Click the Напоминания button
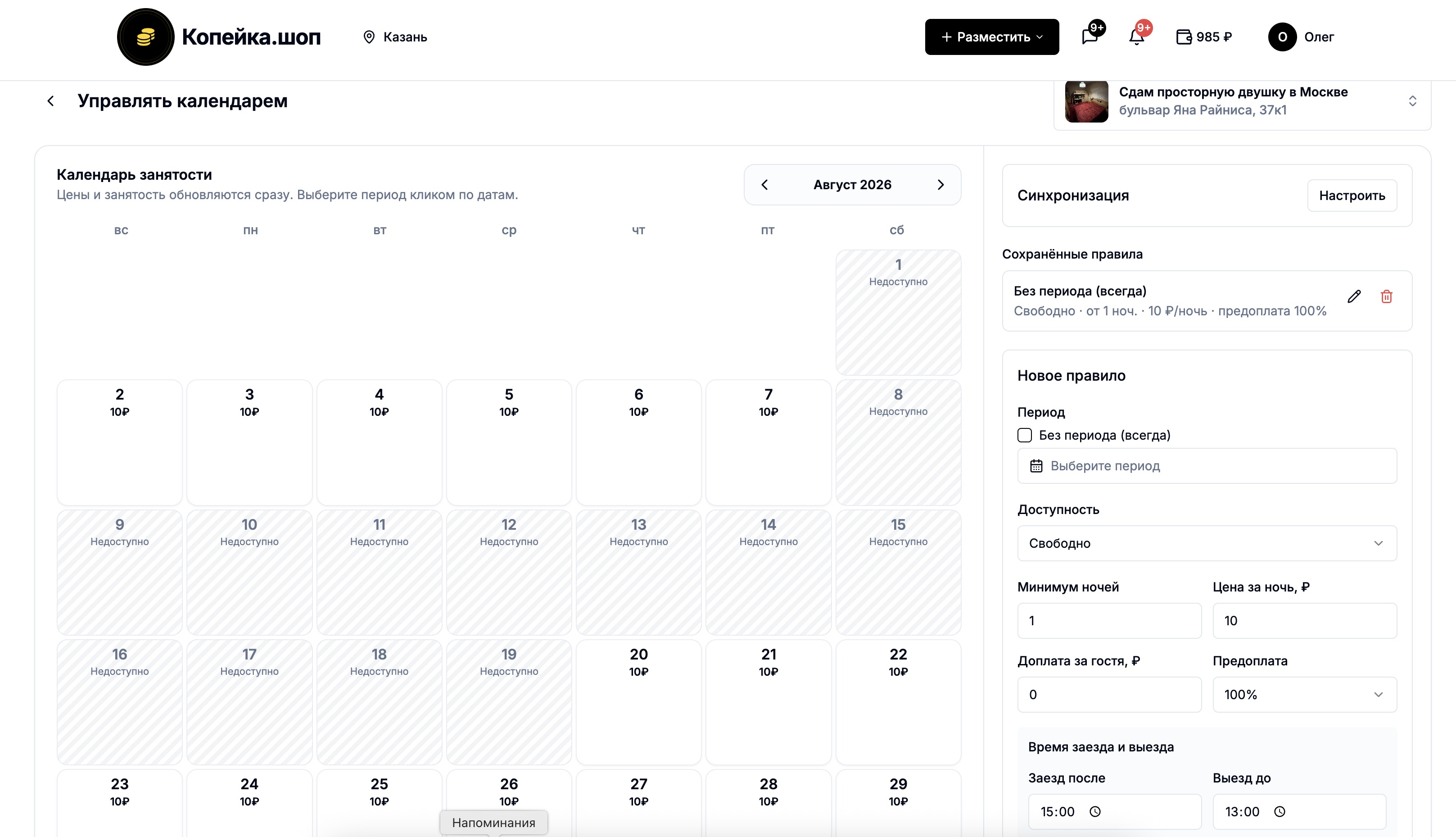The width and height of the screenshot is (1456, 837). [494, 823]
